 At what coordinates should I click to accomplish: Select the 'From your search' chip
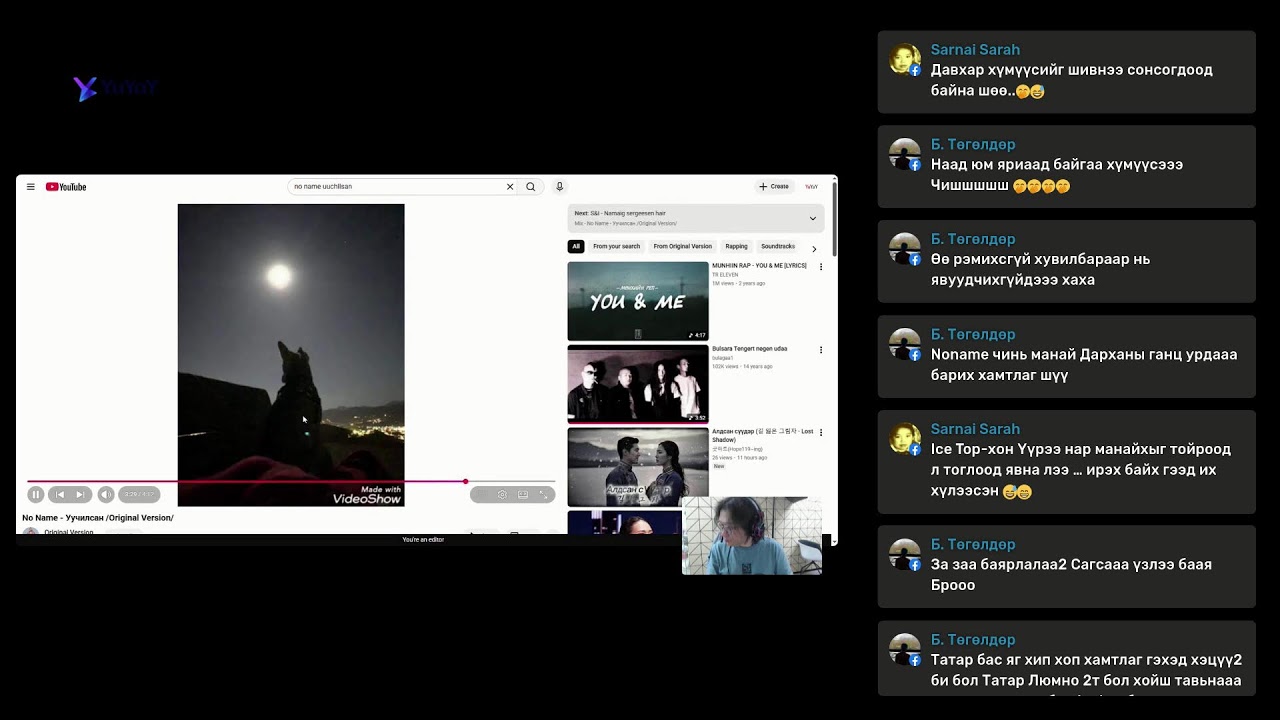pyautogui.click(x=616, y=246)
